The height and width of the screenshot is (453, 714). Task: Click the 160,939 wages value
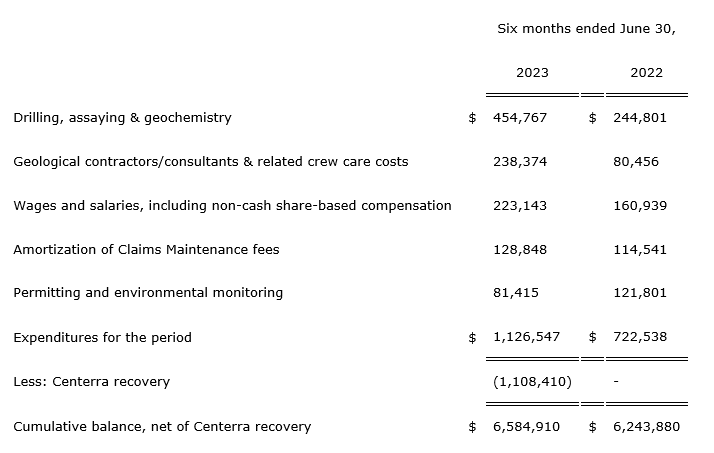640,205
